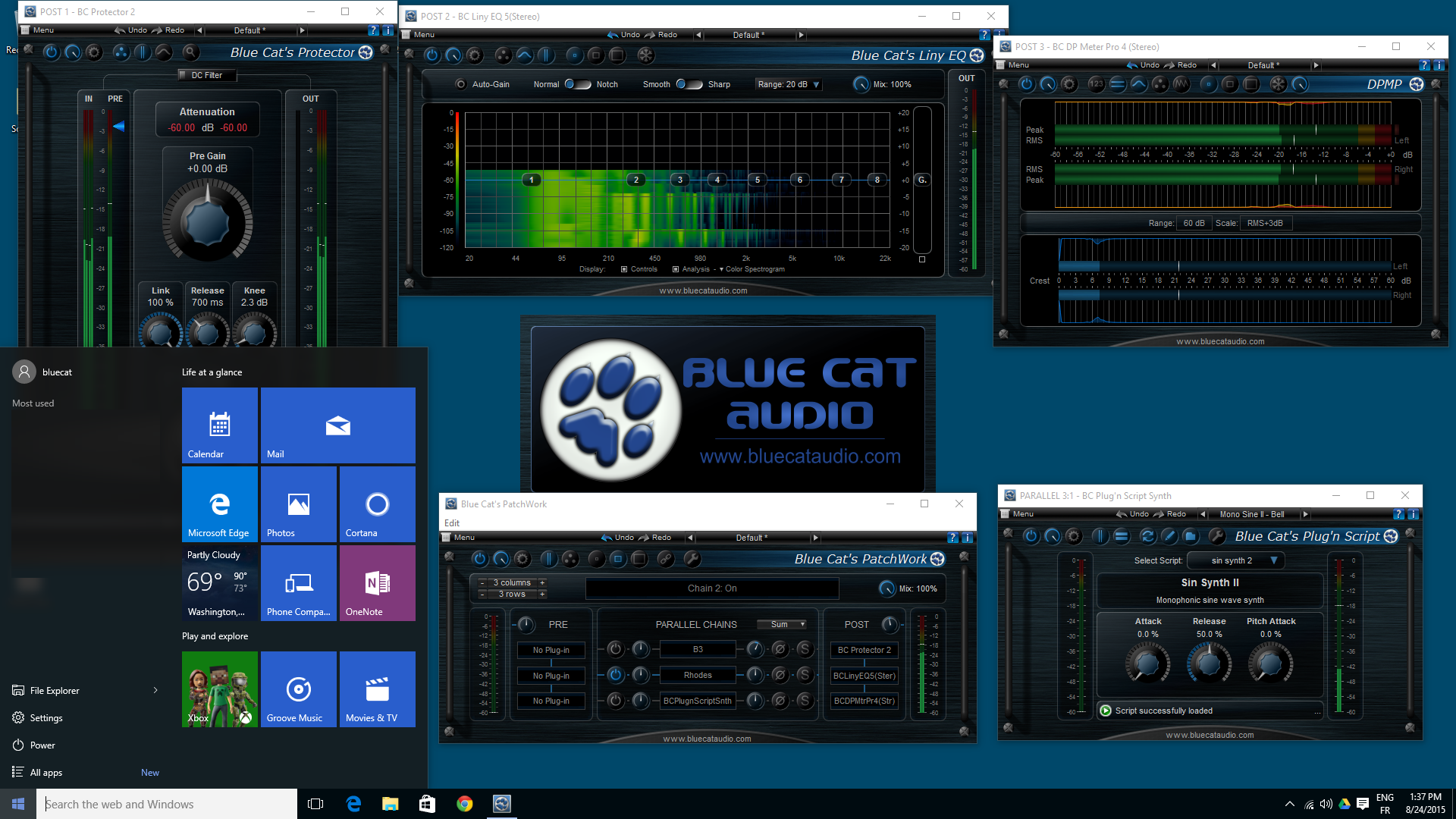Click PatchWork chain link icon

665,559
